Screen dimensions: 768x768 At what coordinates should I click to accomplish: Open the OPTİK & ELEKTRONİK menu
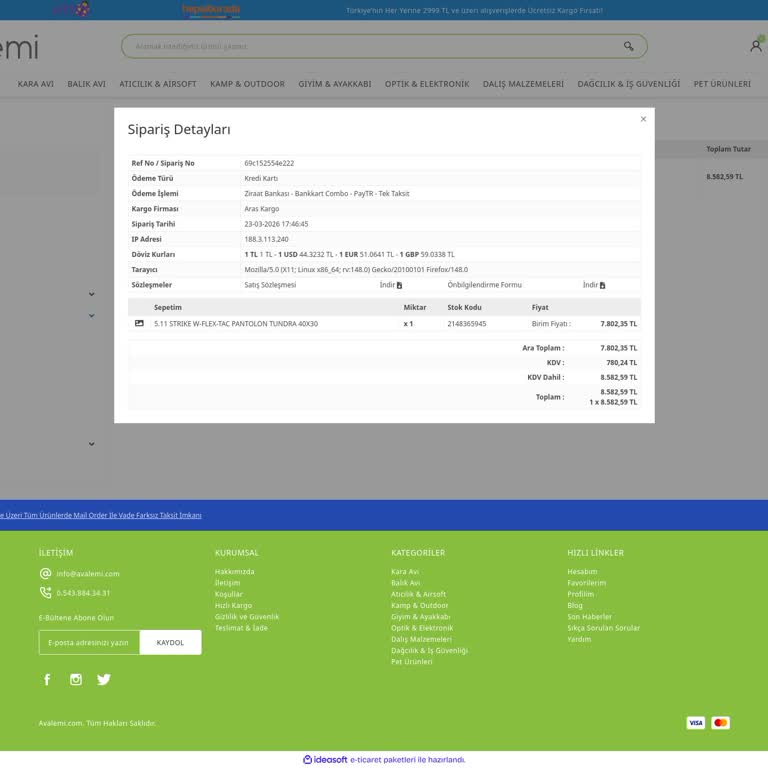[x=427, y=84]
